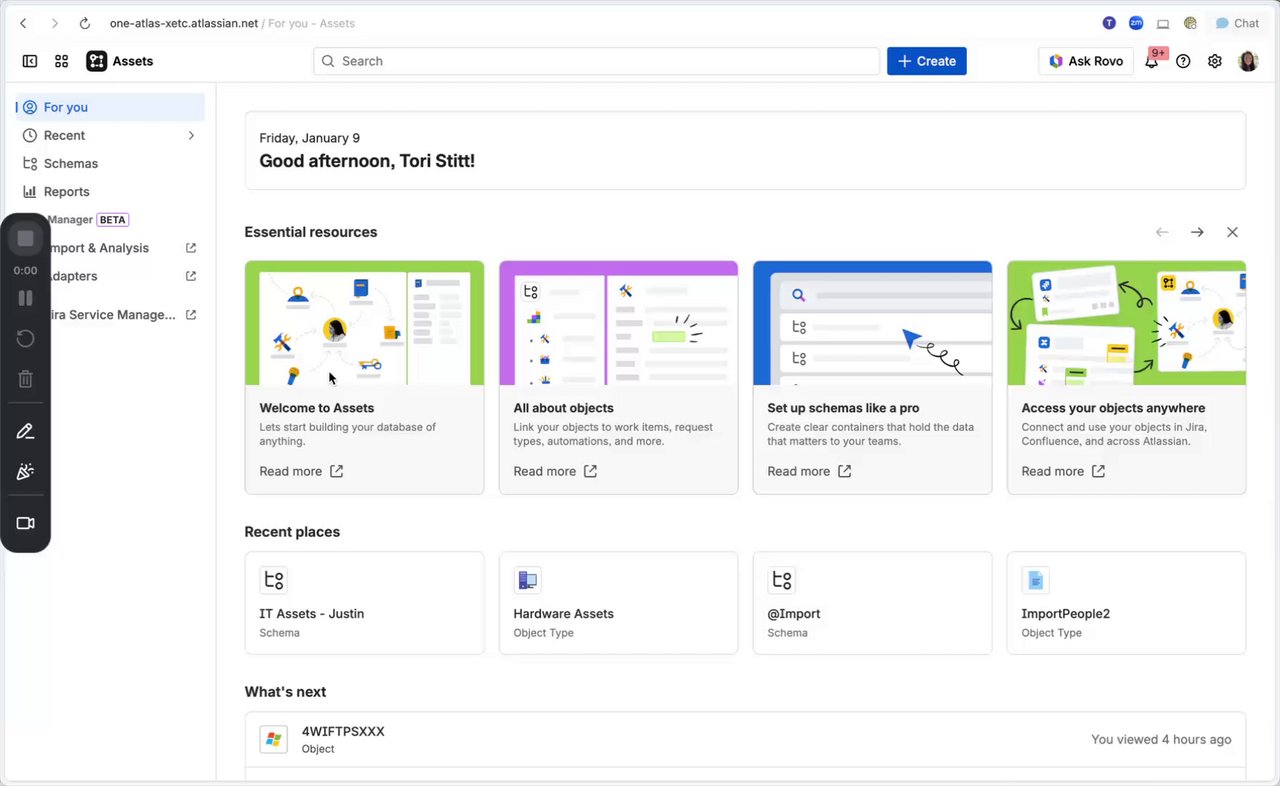Open the app switcher grid icon
Viewport: 1280px width, 786px height.
62,61
